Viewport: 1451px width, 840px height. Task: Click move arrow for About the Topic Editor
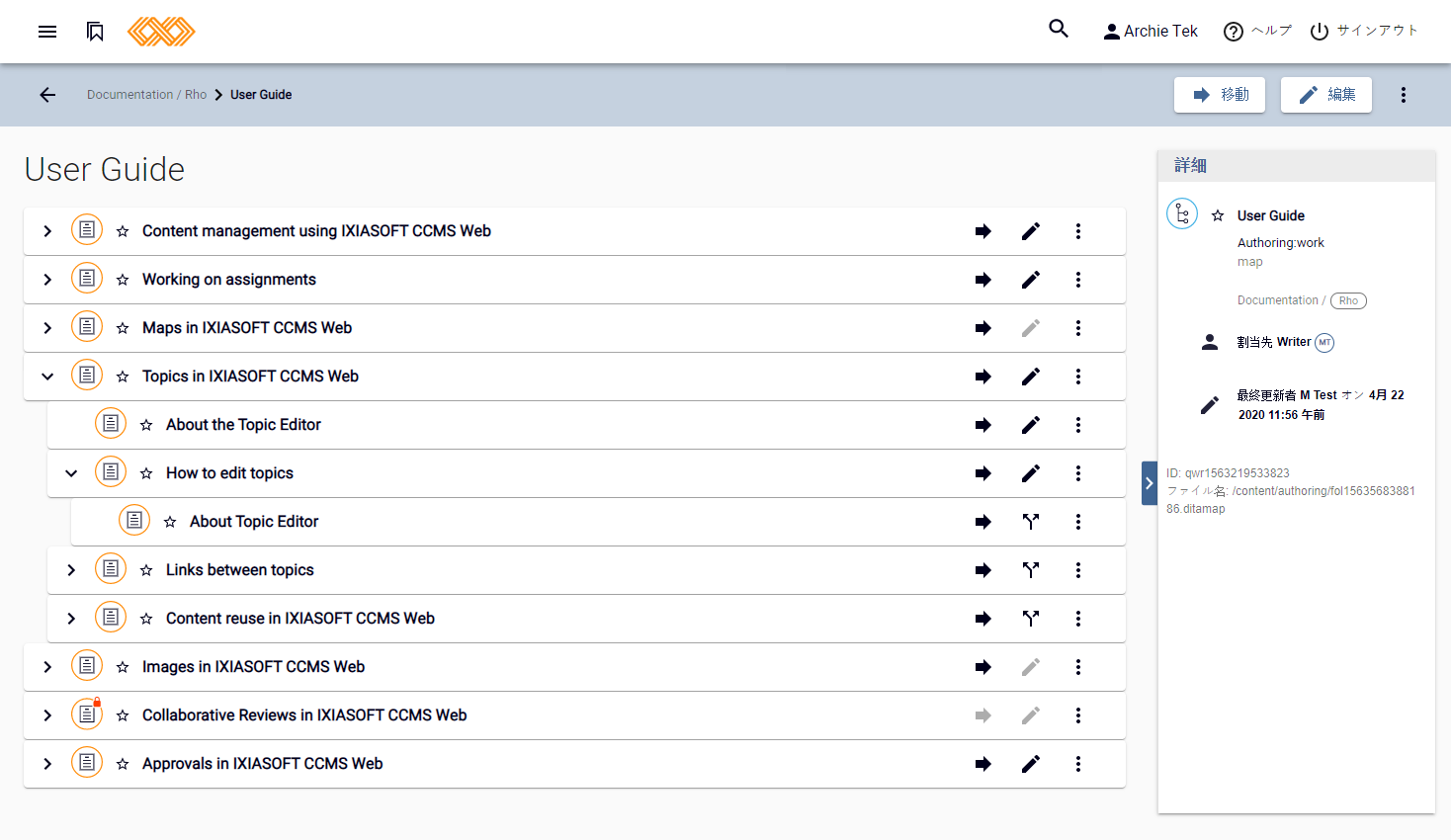pos(983,425)
